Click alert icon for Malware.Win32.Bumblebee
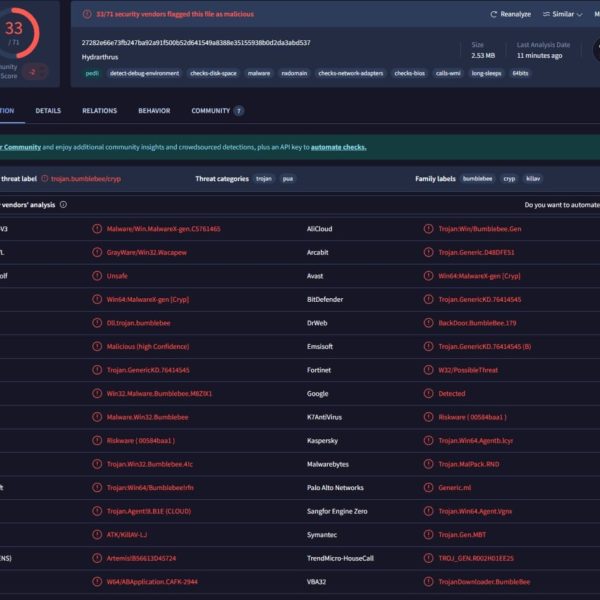The width and height of the screenshot is (600, 600). tap(97, 417)
